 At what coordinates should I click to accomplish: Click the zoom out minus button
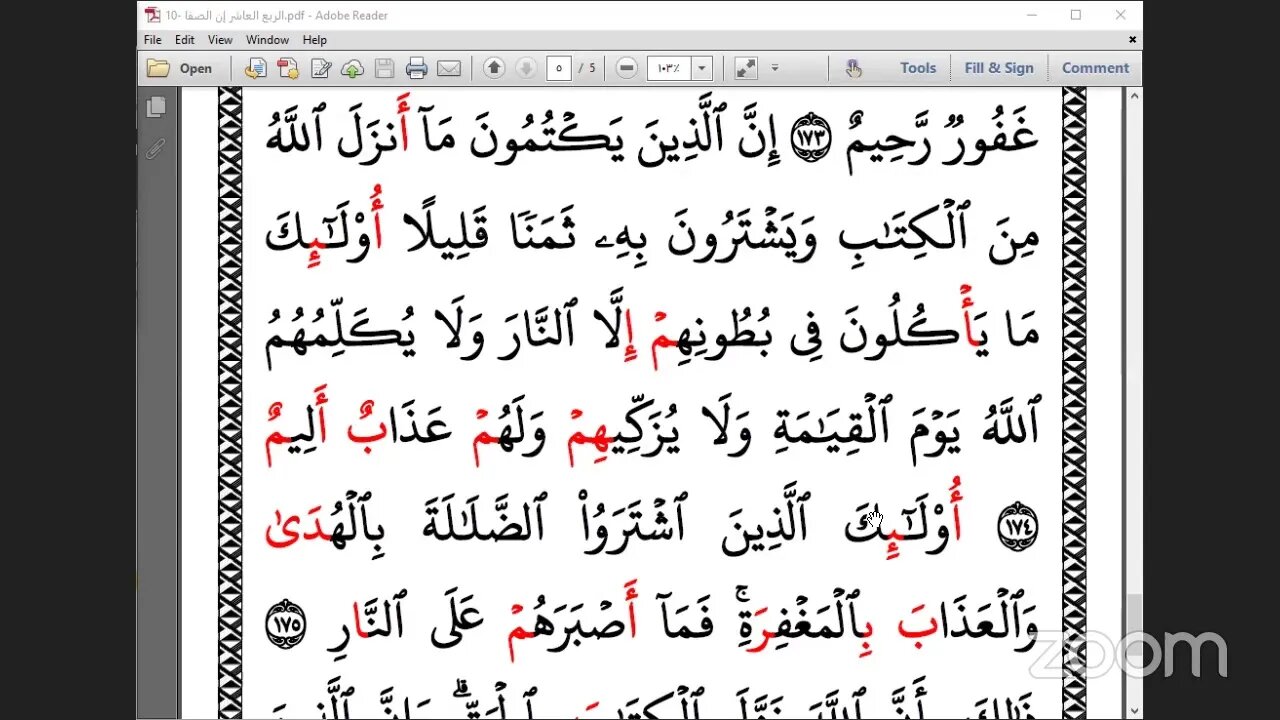[x=627, y=68]
